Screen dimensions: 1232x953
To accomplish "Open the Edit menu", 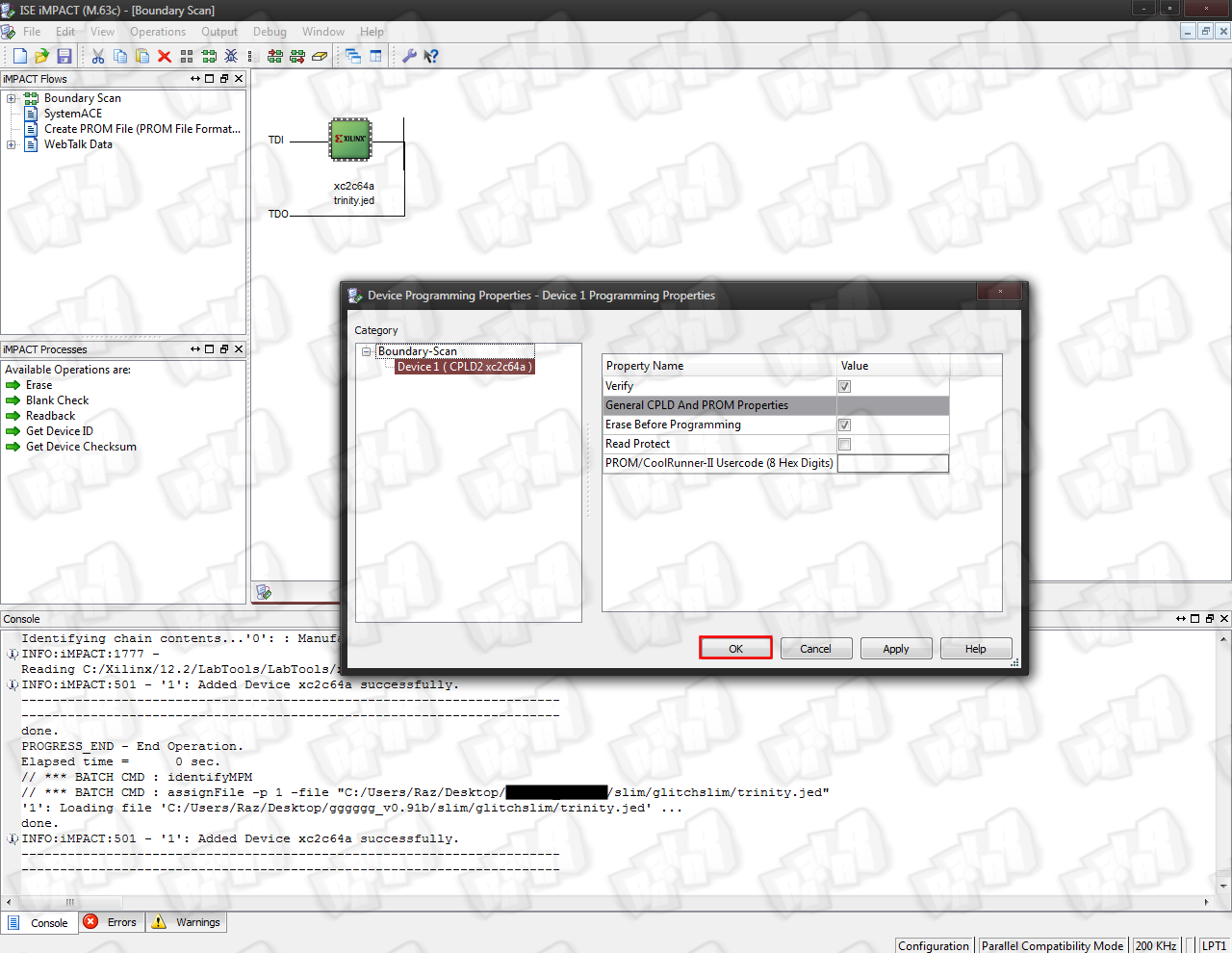I will point(65,32).
